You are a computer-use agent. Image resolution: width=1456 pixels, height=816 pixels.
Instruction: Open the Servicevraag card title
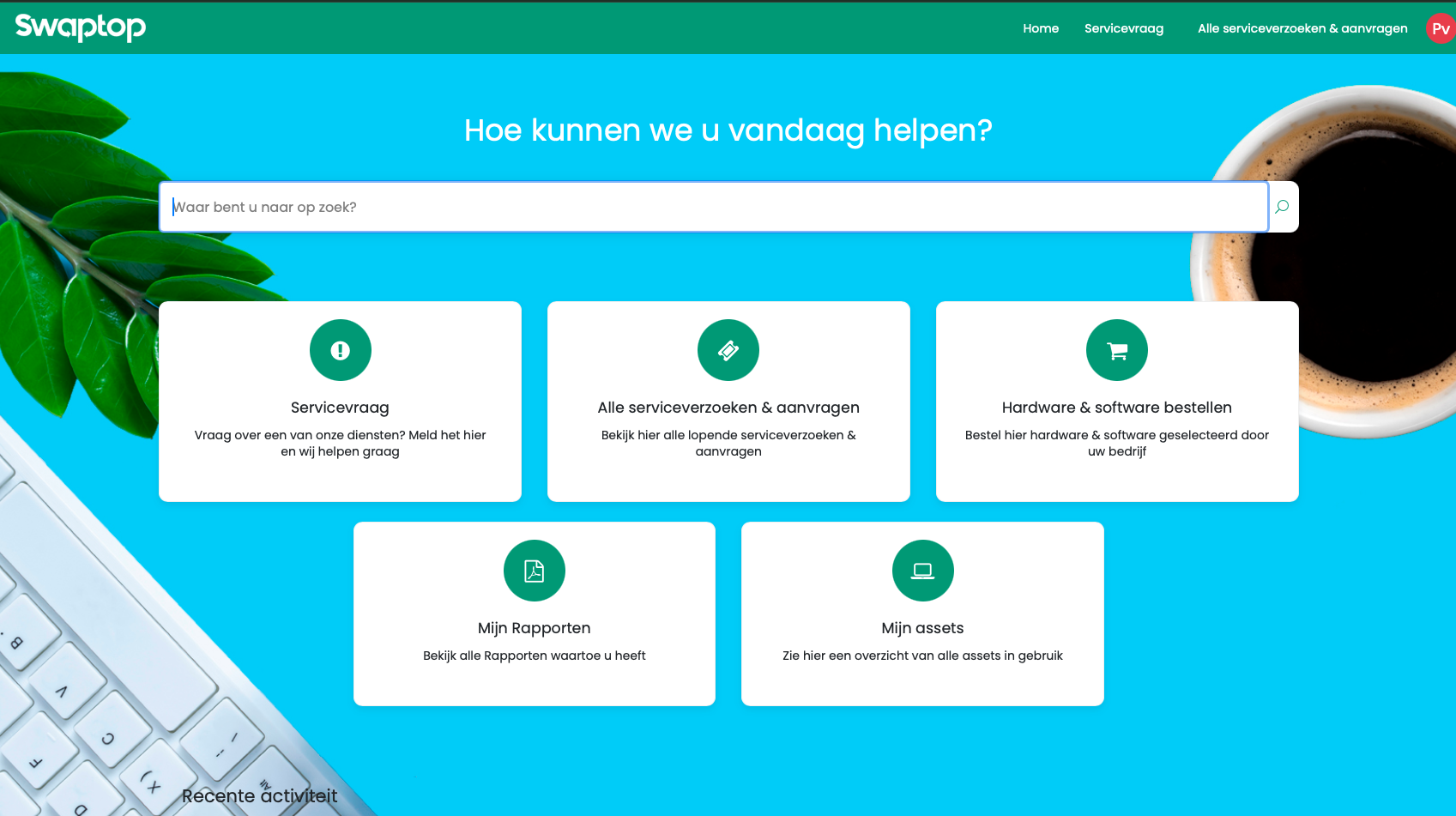(x=340, y=408)
